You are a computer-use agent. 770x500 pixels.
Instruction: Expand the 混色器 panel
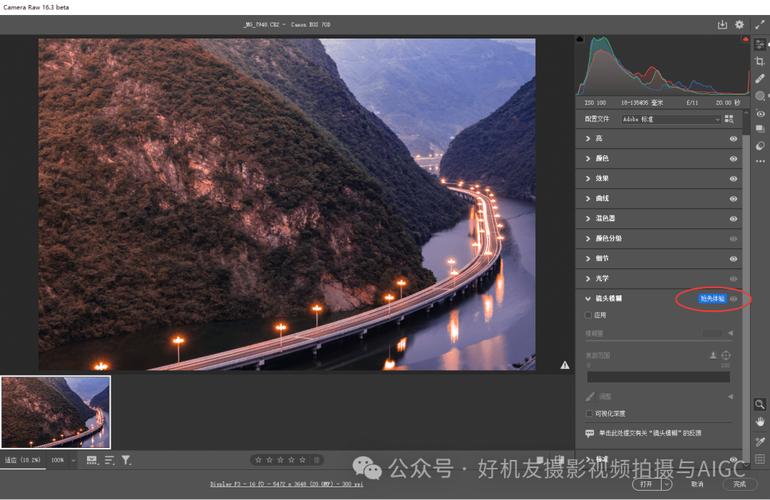click(x=588, y=219)
